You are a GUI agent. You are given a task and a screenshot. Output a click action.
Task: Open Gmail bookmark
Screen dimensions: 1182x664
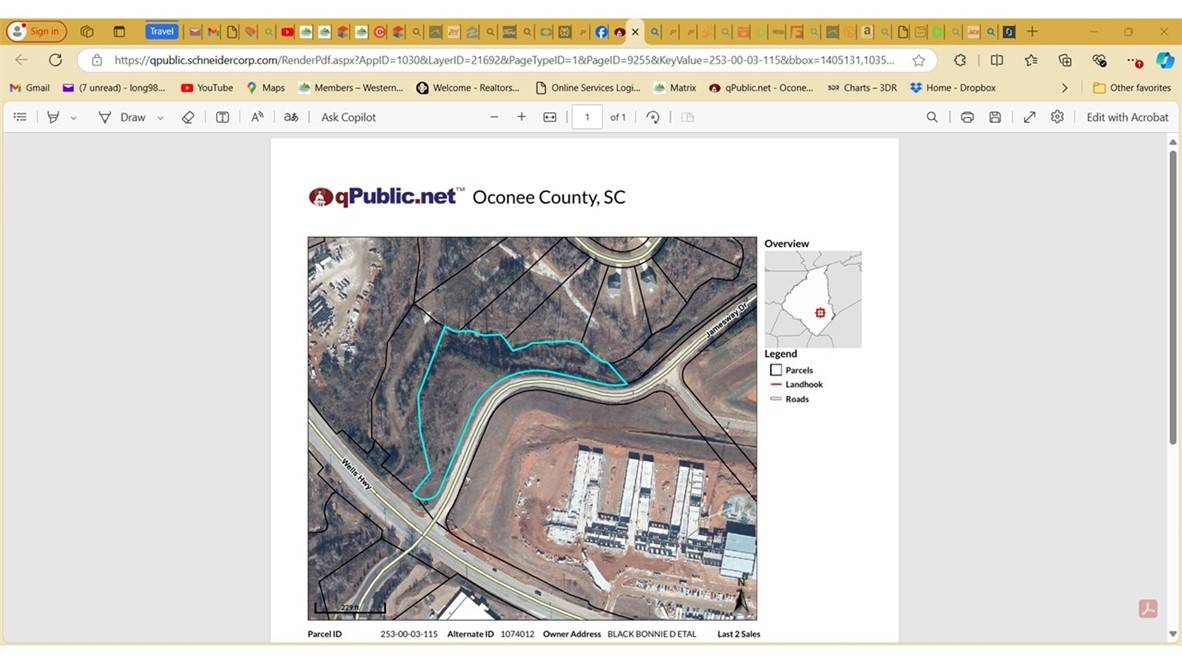pos(29,87)
